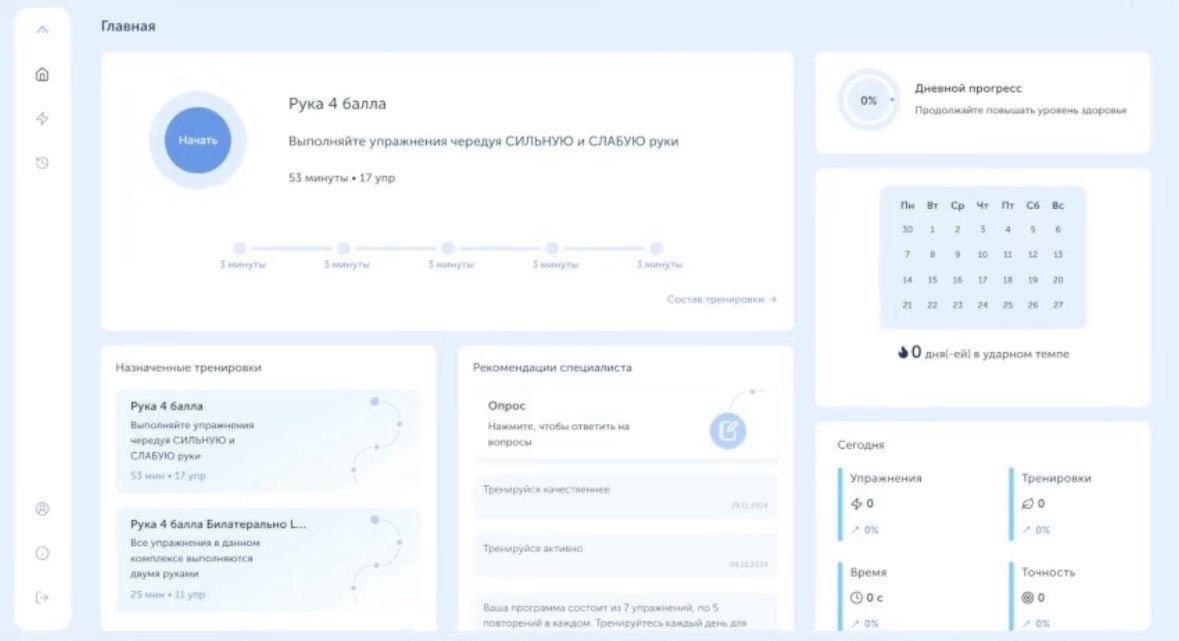
Task: Click the clock icon next to Время
Action: click(855, 597)
